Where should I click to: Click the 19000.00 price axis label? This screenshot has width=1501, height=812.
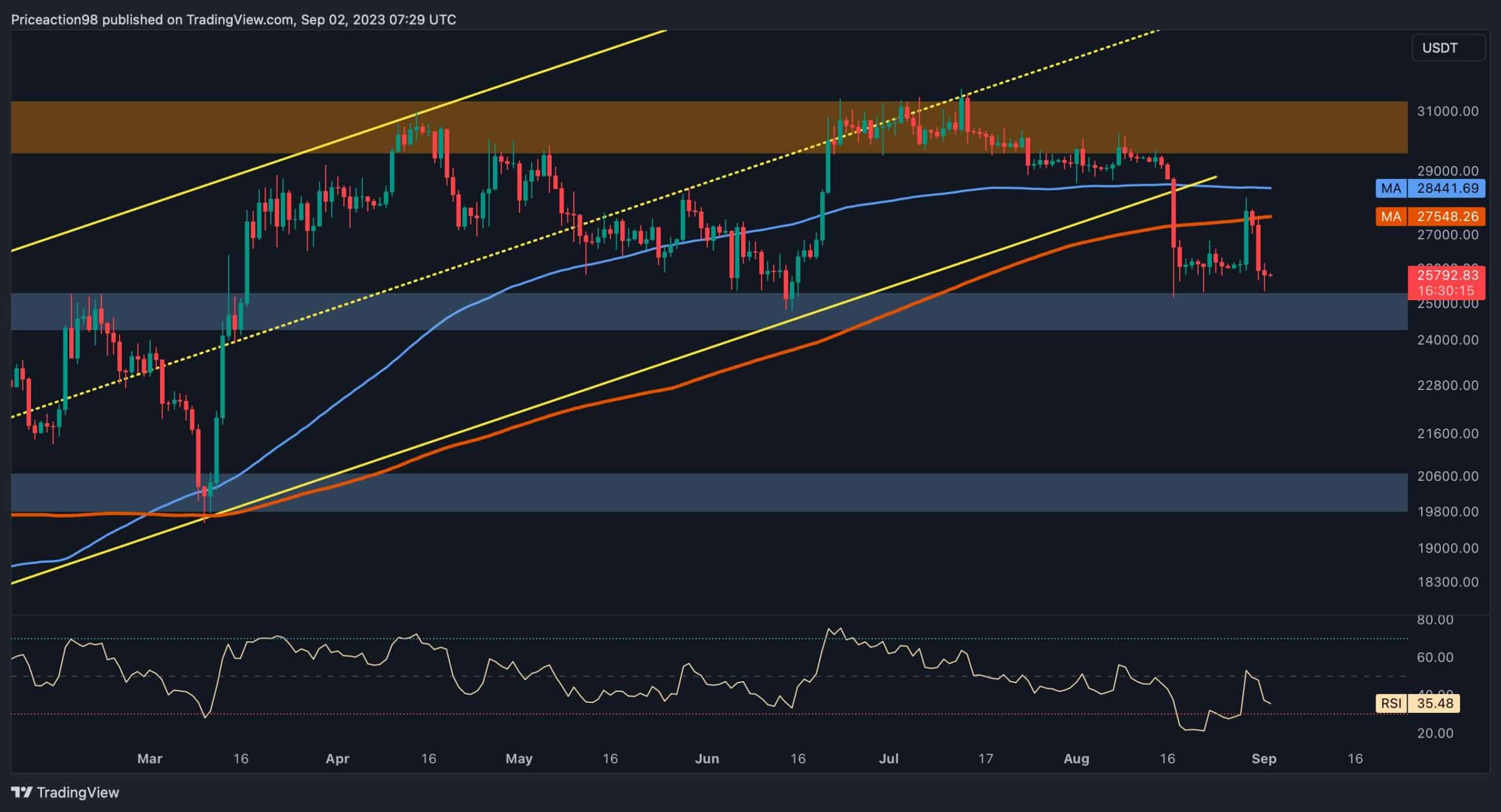click(x=1447, y=548)
